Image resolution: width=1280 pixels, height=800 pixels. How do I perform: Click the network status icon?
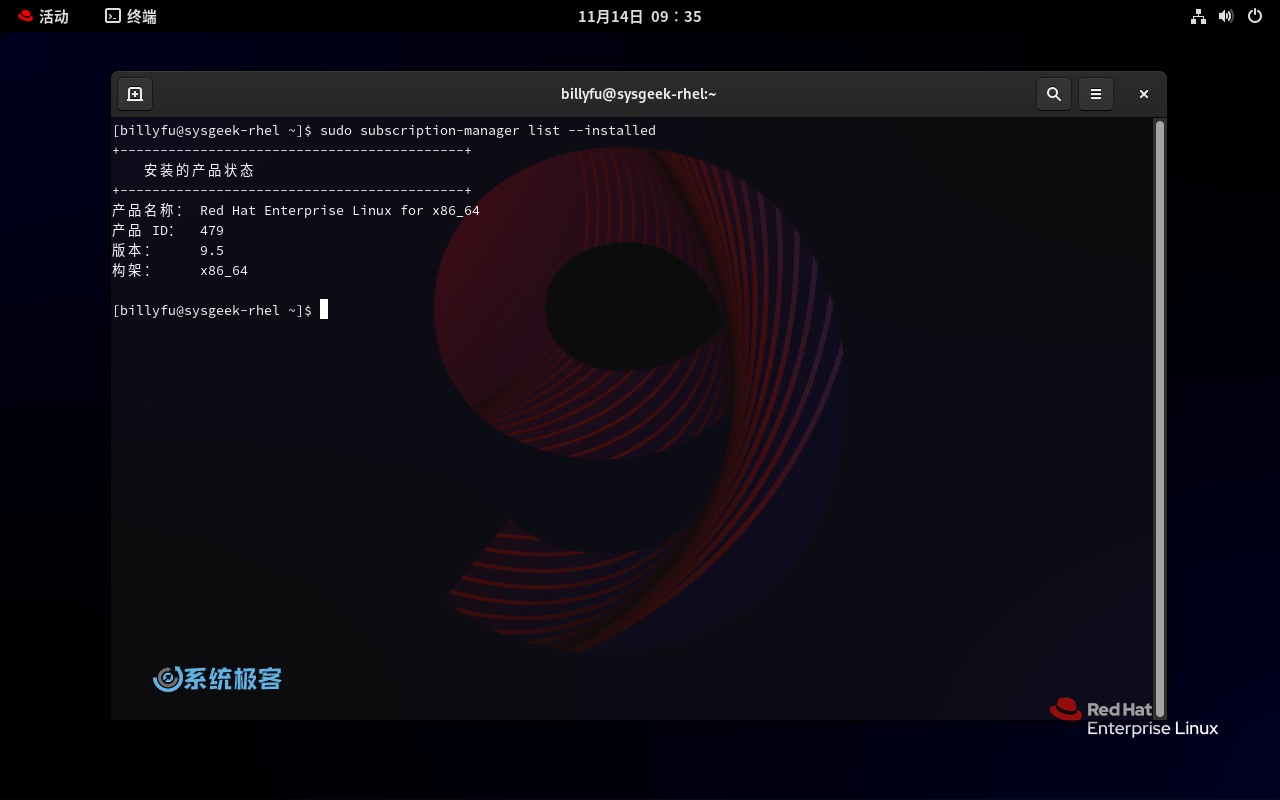point(1198,16)
